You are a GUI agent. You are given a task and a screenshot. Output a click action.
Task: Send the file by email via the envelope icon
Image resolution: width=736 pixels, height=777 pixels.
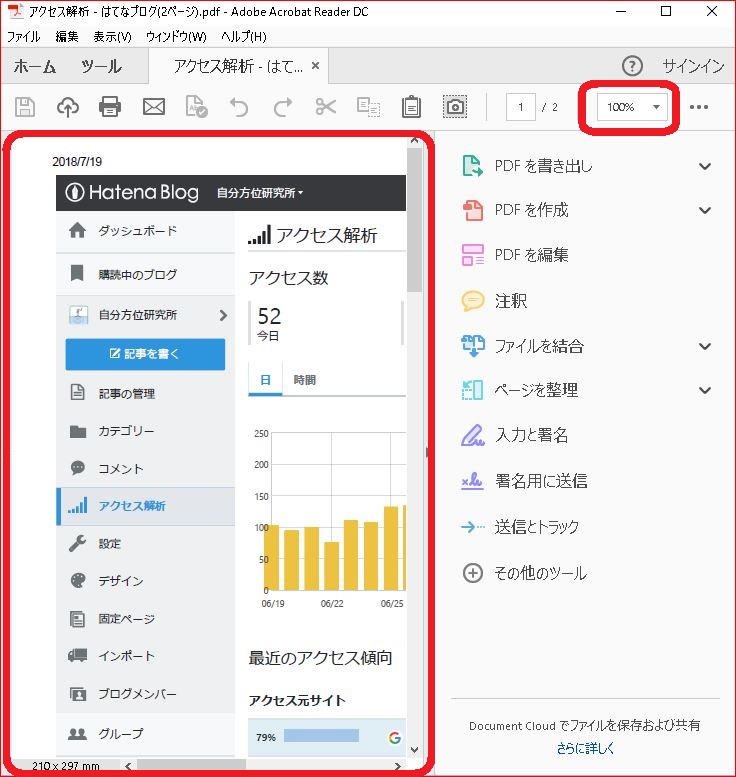pyautogui.click(x=154, y=107)
